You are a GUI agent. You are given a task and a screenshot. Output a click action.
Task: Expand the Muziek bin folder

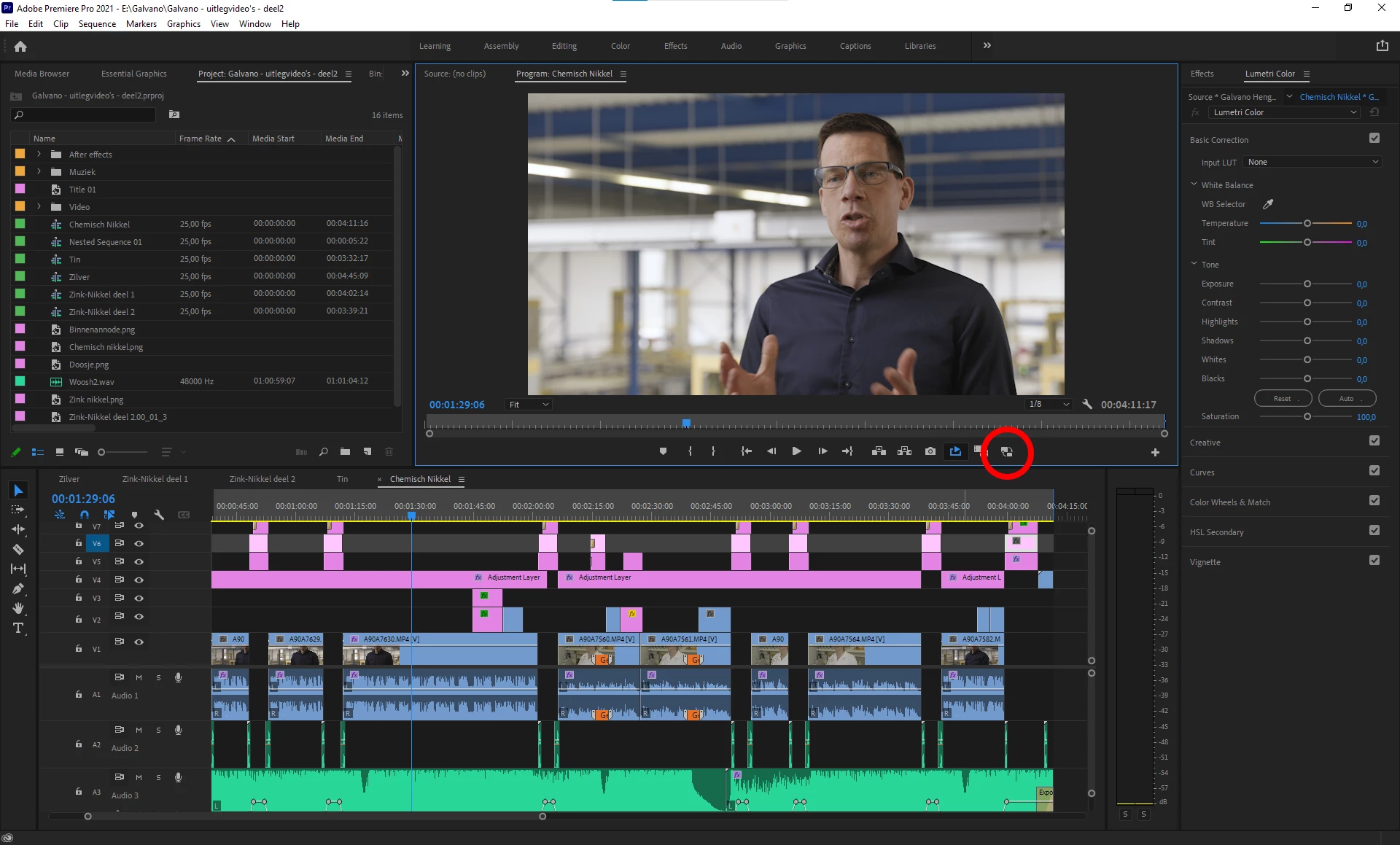click(x=39, y=172)
